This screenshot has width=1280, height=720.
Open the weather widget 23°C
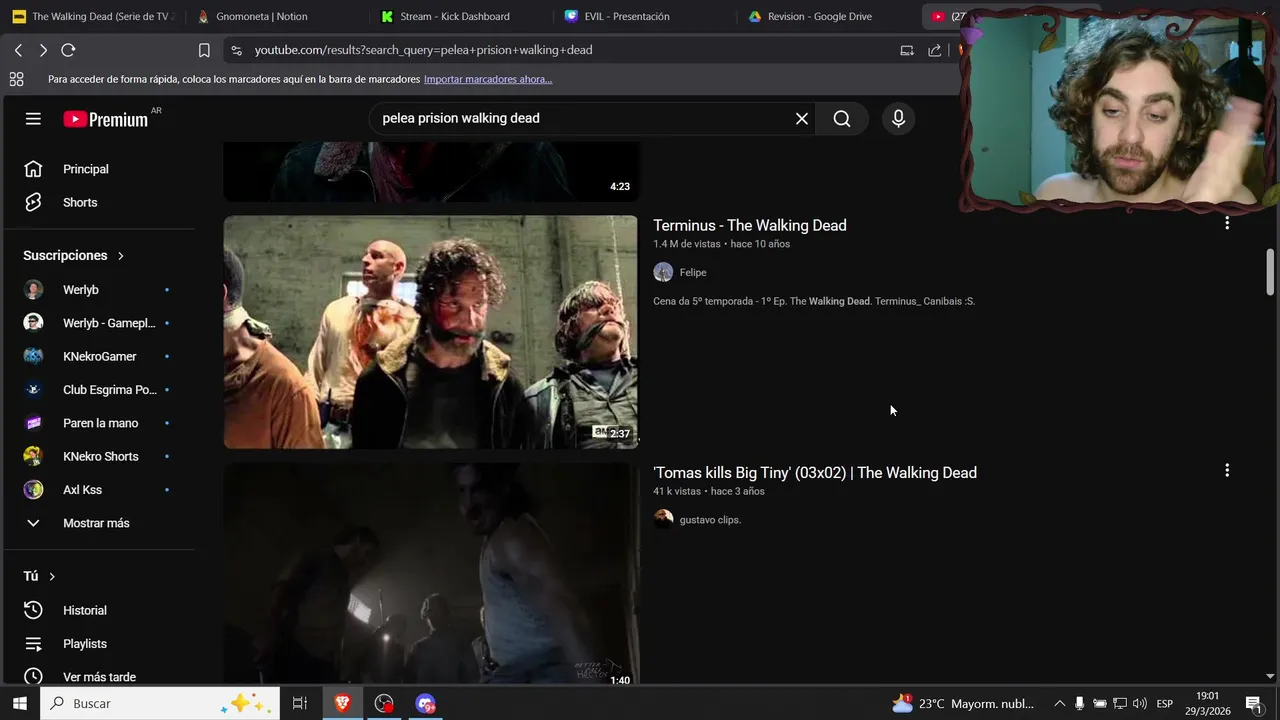tap(963, 704)
